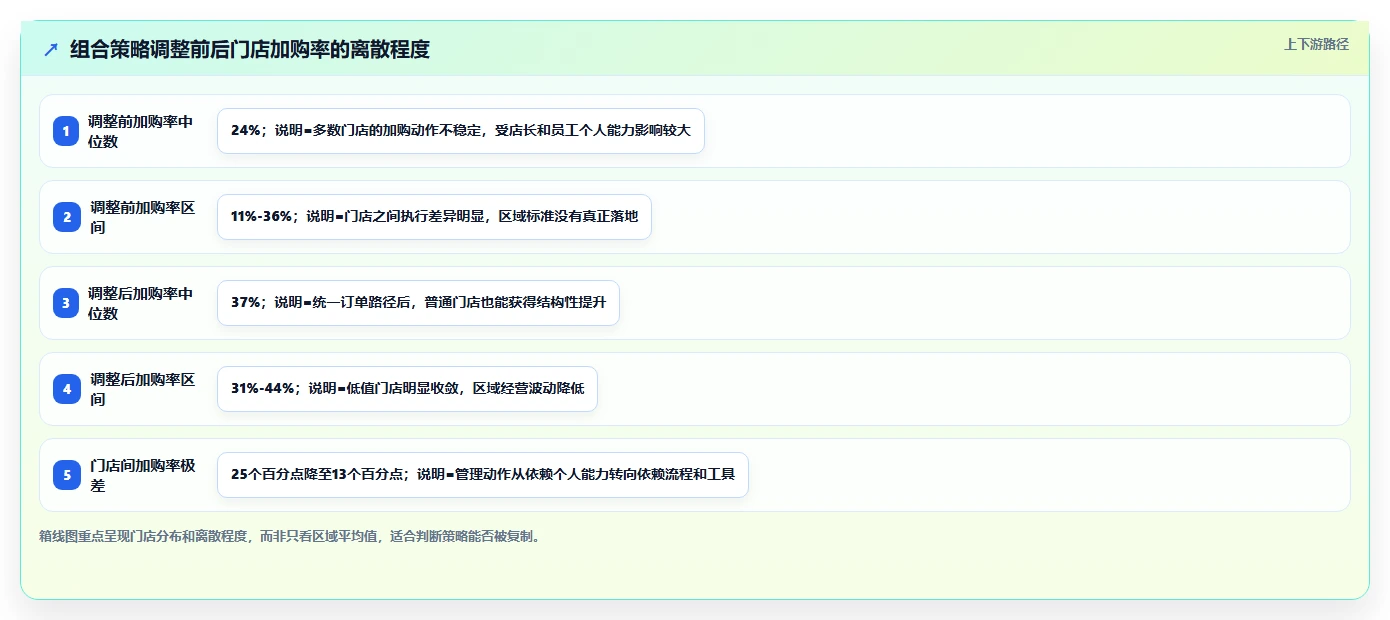Select number badge 4 for 调整后加购率区间
Viewport: 1390px width, 620px height.
tap(66, 389)
